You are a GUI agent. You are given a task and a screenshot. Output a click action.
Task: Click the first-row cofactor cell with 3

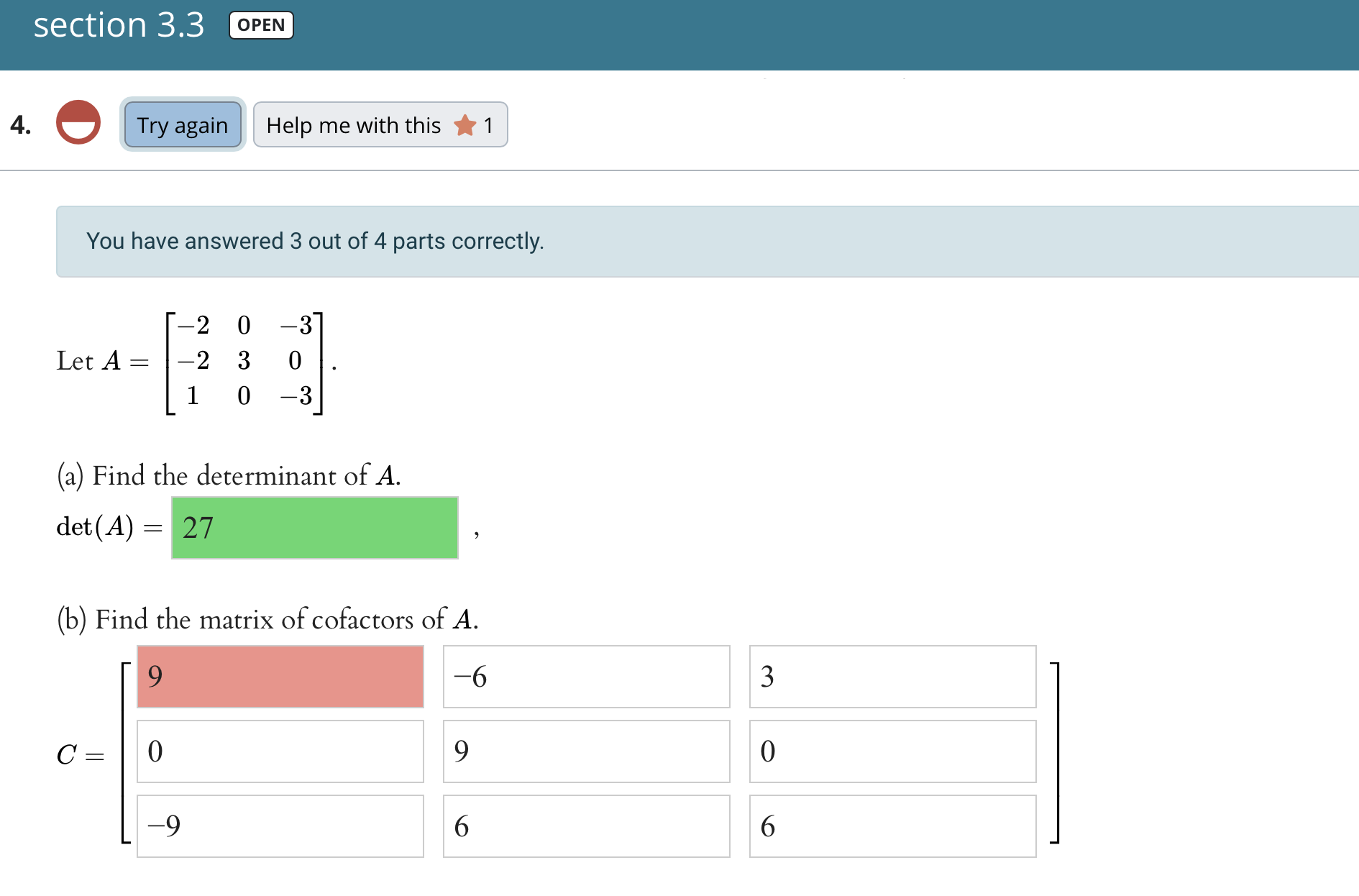[893, 677]
